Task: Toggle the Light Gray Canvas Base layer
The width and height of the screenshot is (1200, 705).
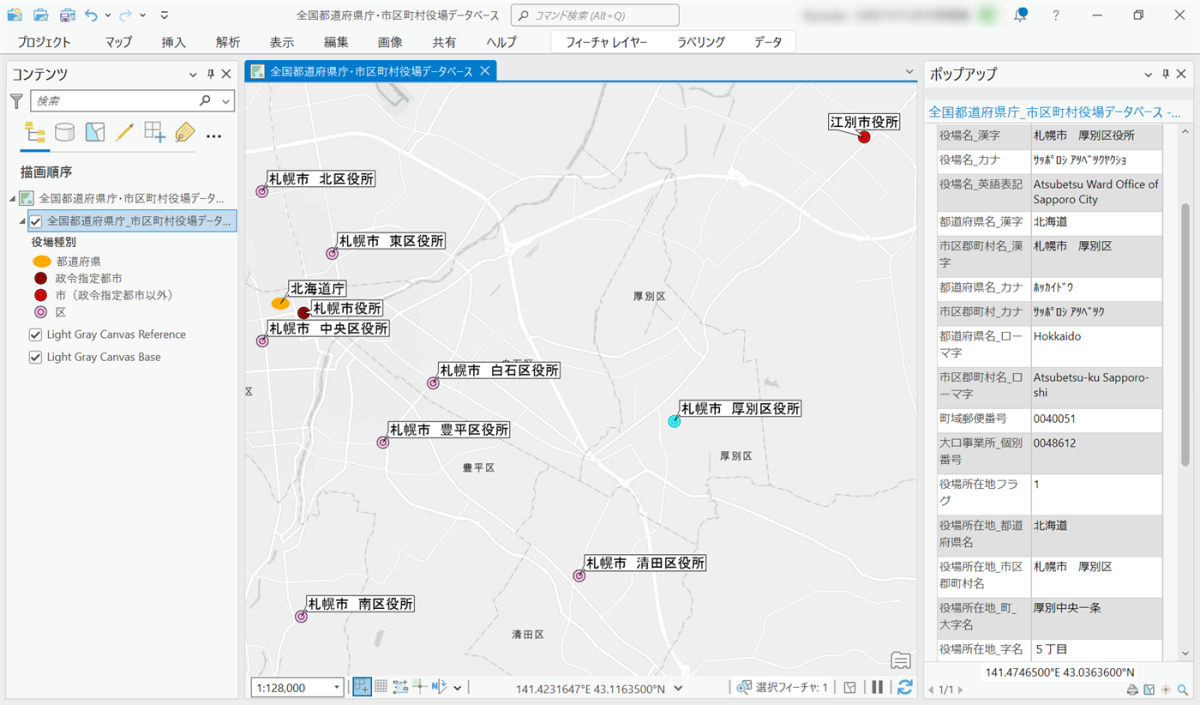Action: [36, 357]
